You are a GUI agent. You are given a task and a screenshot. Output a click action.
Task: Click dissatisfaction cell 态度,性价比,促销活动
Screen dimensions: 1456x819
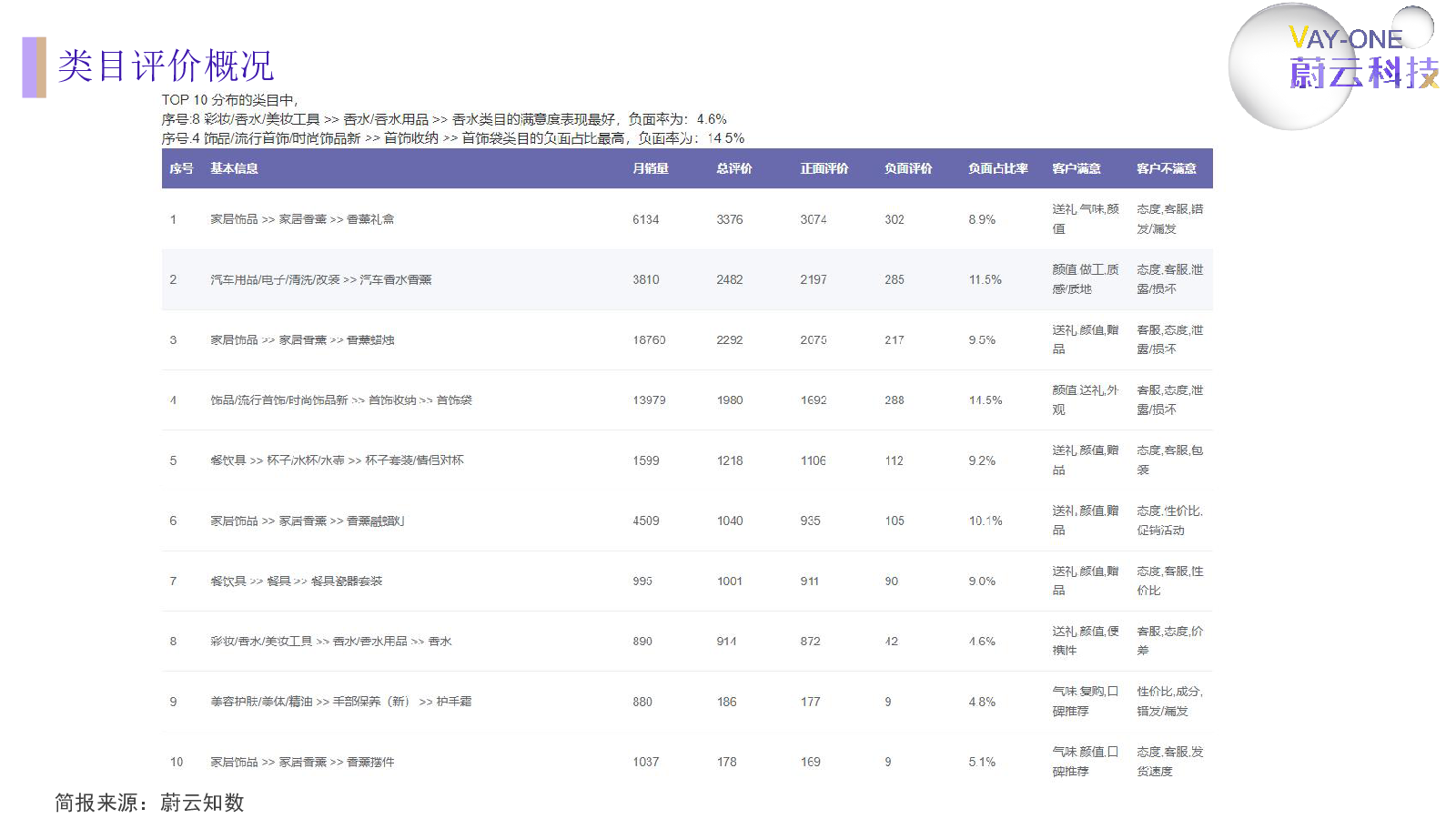[1170, 521]
